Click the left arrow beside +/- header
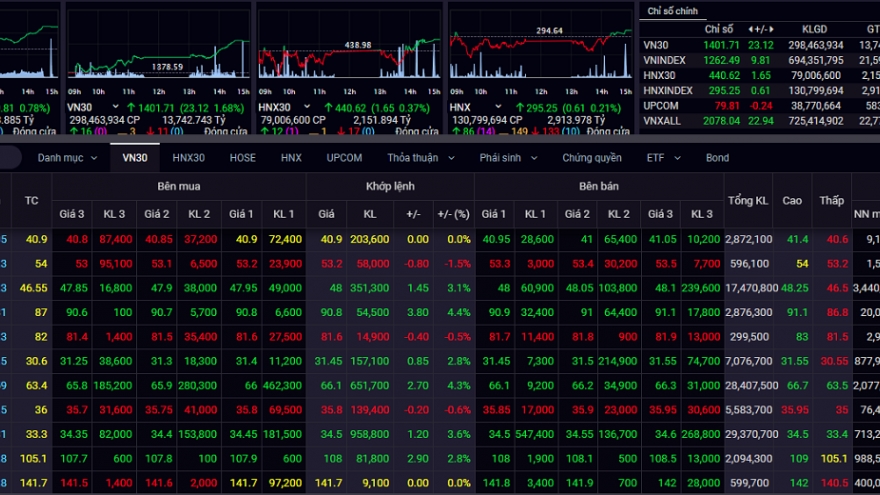 coord(750,29)
